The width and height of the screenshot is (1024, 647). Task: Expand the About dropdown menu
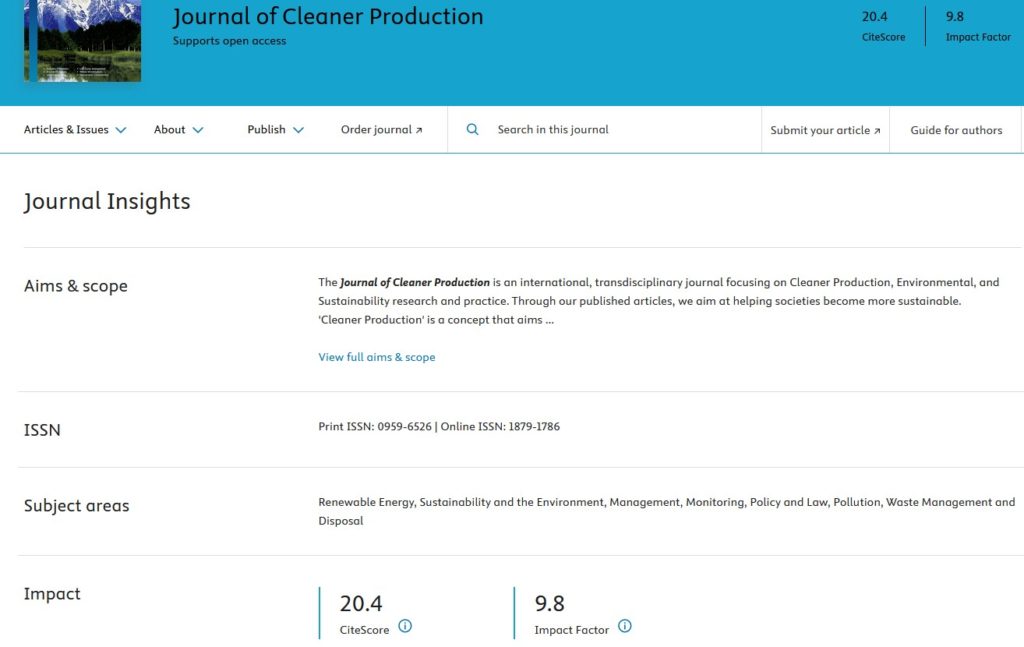pyautogui.click(x=178, y=129)
